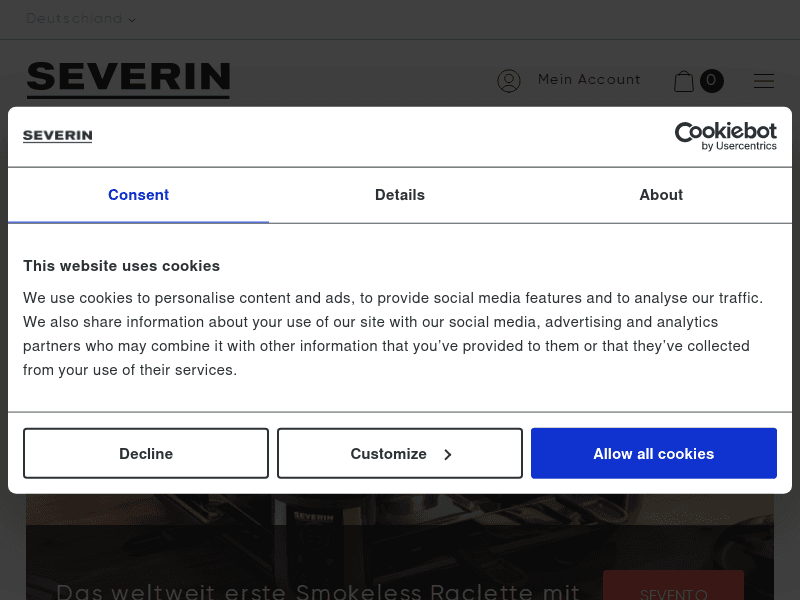
Task: Click the SEVERIN logo in the page header
Action: (128, 77)
